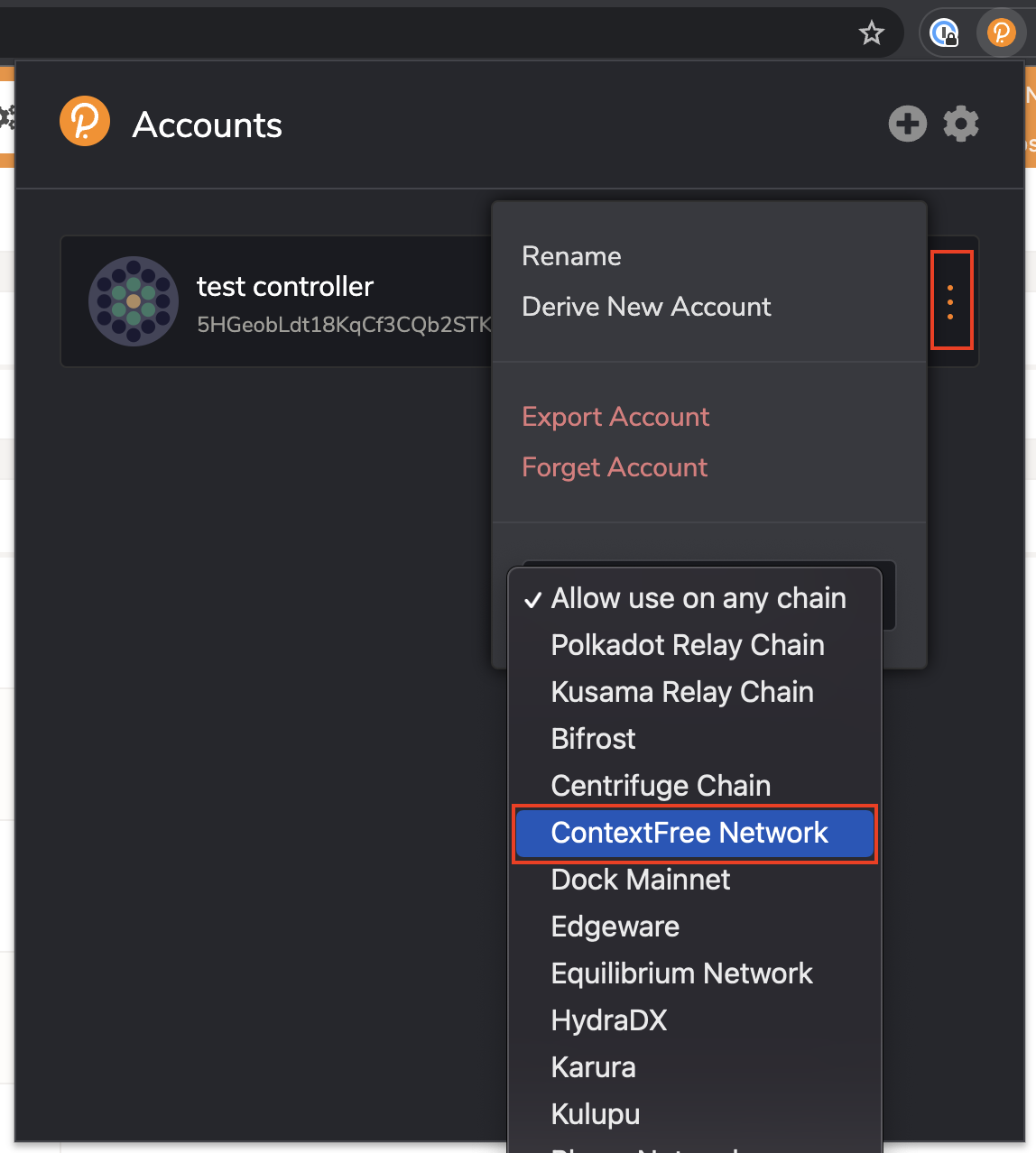Click the add account plus icon

coord(907,124)
